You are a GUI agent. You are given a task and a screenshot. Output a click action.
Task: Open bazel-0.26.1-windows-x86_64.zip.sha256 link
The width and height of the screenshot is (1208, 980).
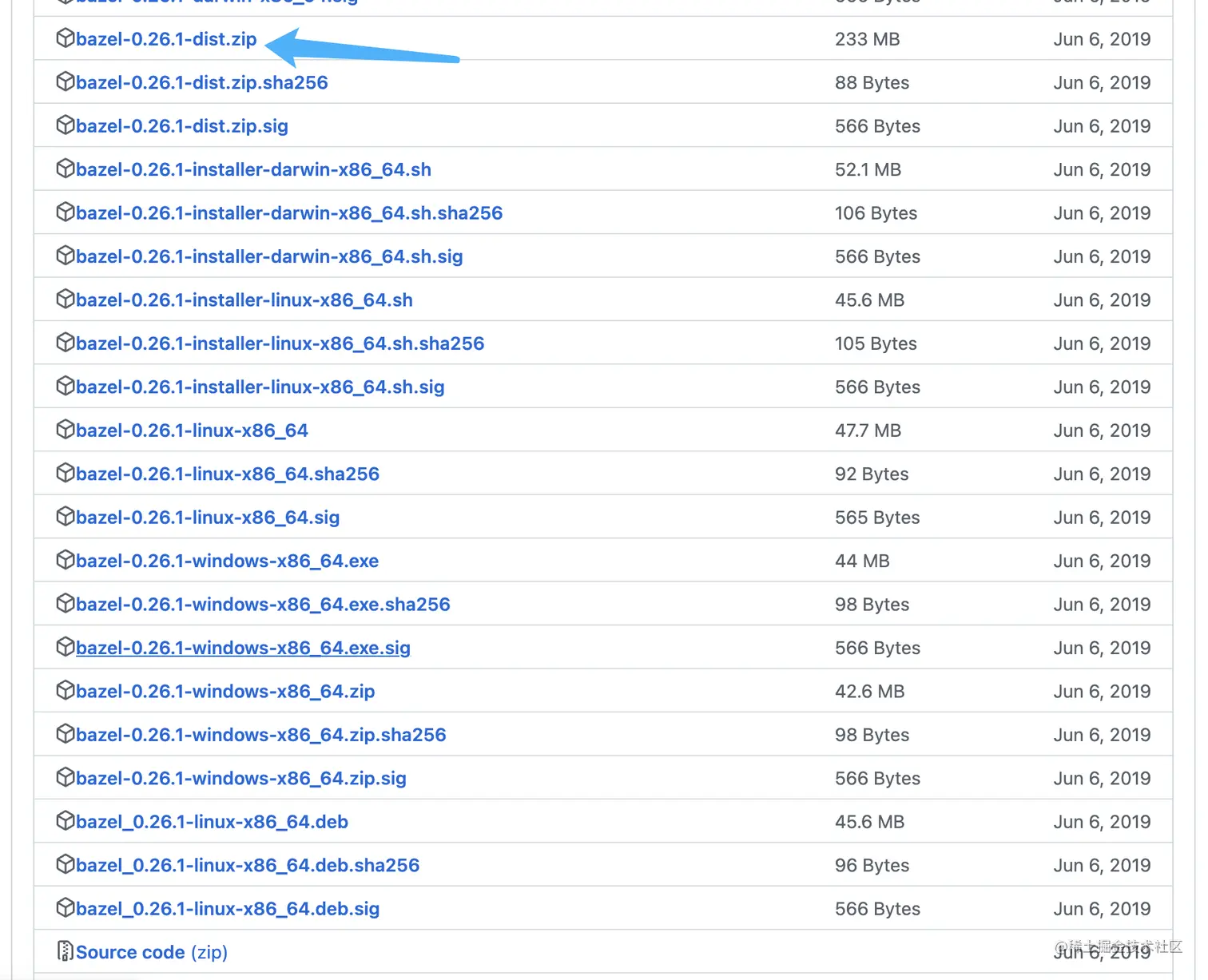coord(261,735)
